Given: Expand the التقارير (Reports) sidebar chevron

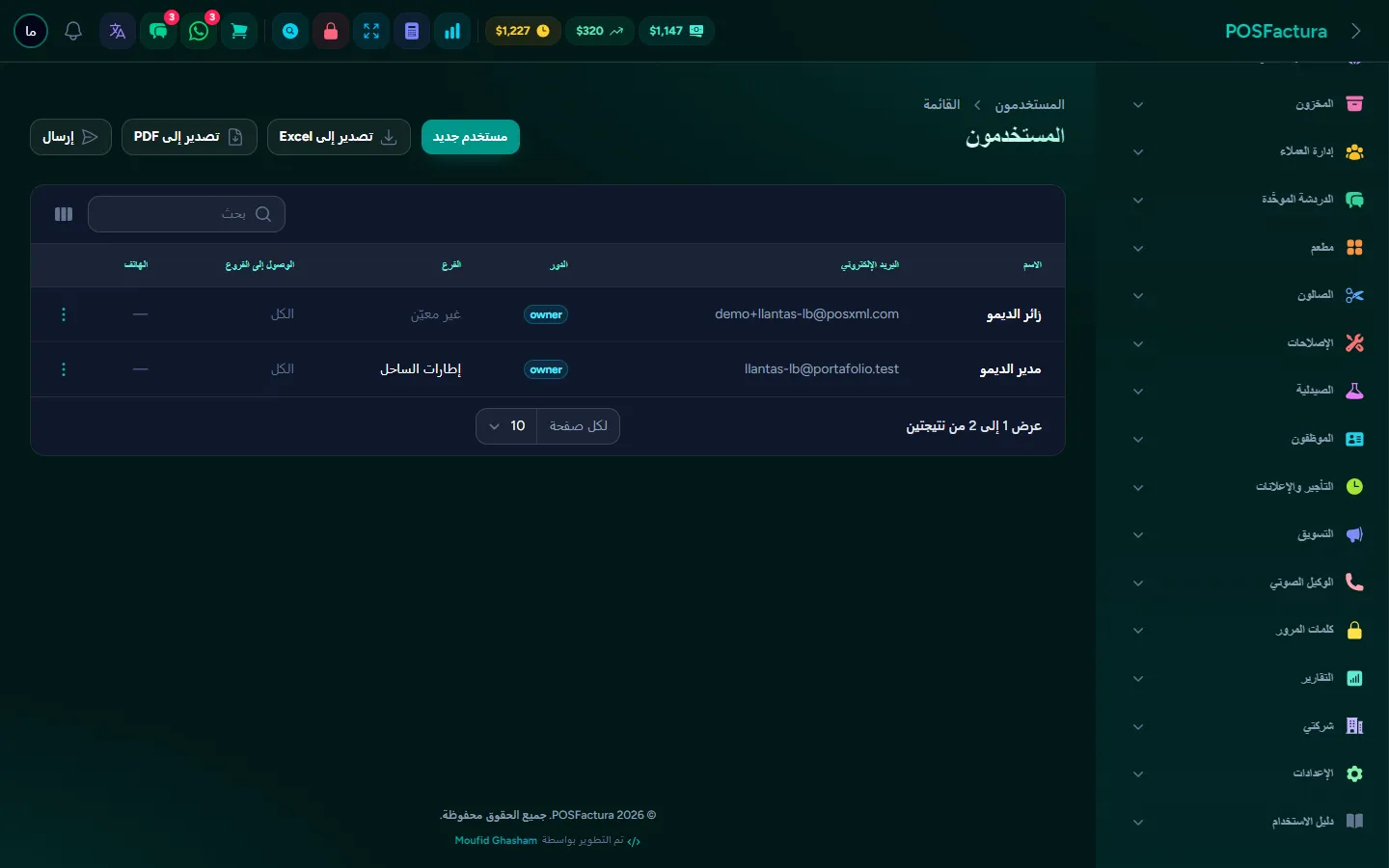Looking at the screenshot, I should tap(1138, 679).
